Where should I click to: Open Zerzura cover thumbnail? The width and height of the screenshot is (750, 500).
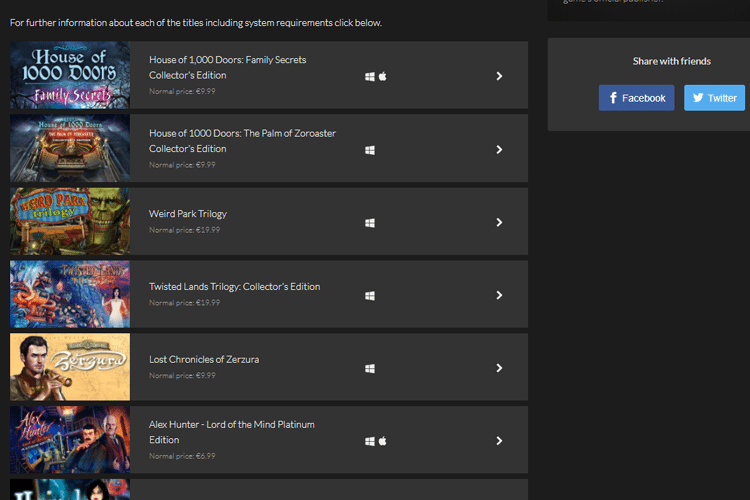click(x=70, y=367)
